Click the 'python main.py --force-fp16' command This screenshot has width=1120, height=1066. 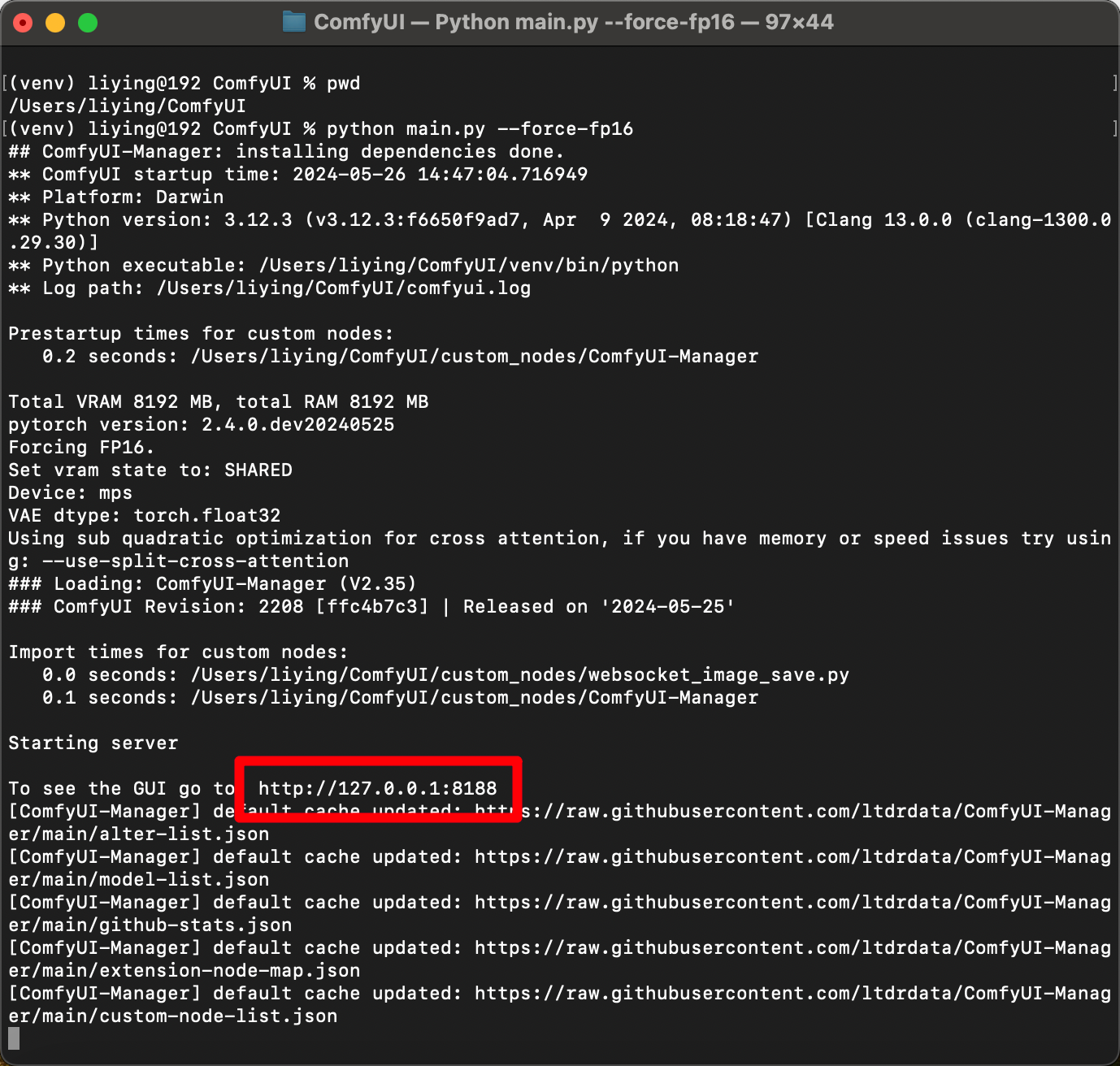coord(480,129)
